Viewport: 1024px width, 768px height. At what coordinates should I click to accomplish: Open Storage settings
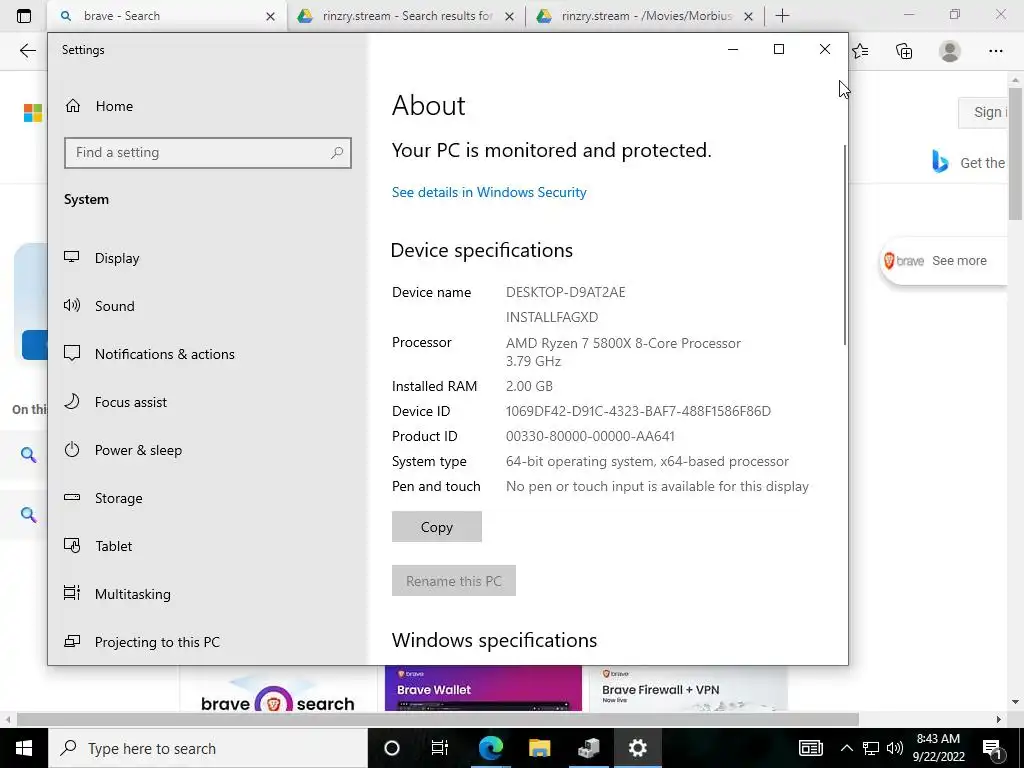[103, 498]
